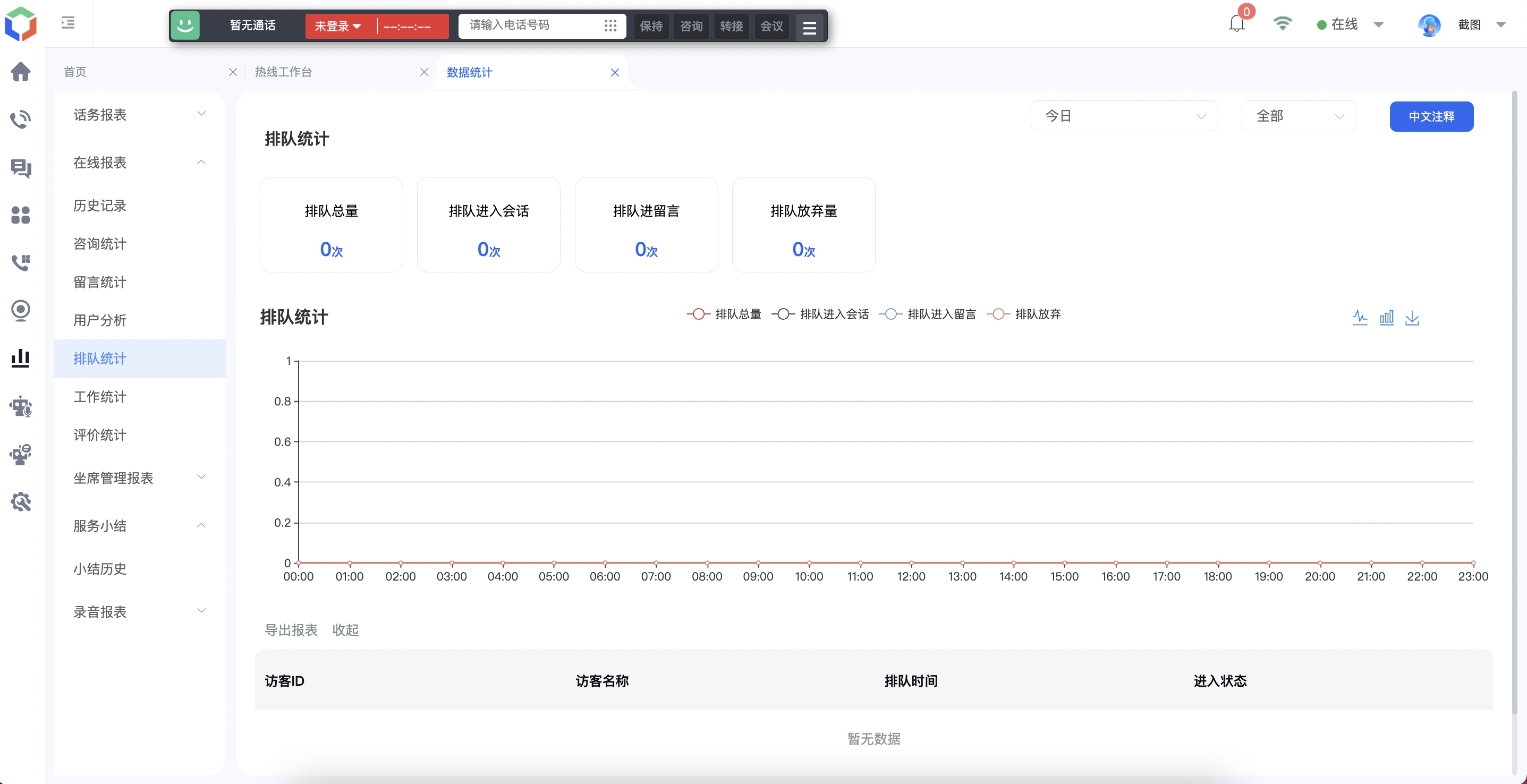Open the 截图 user account dropdown arrow

[x=1501, y=25]
